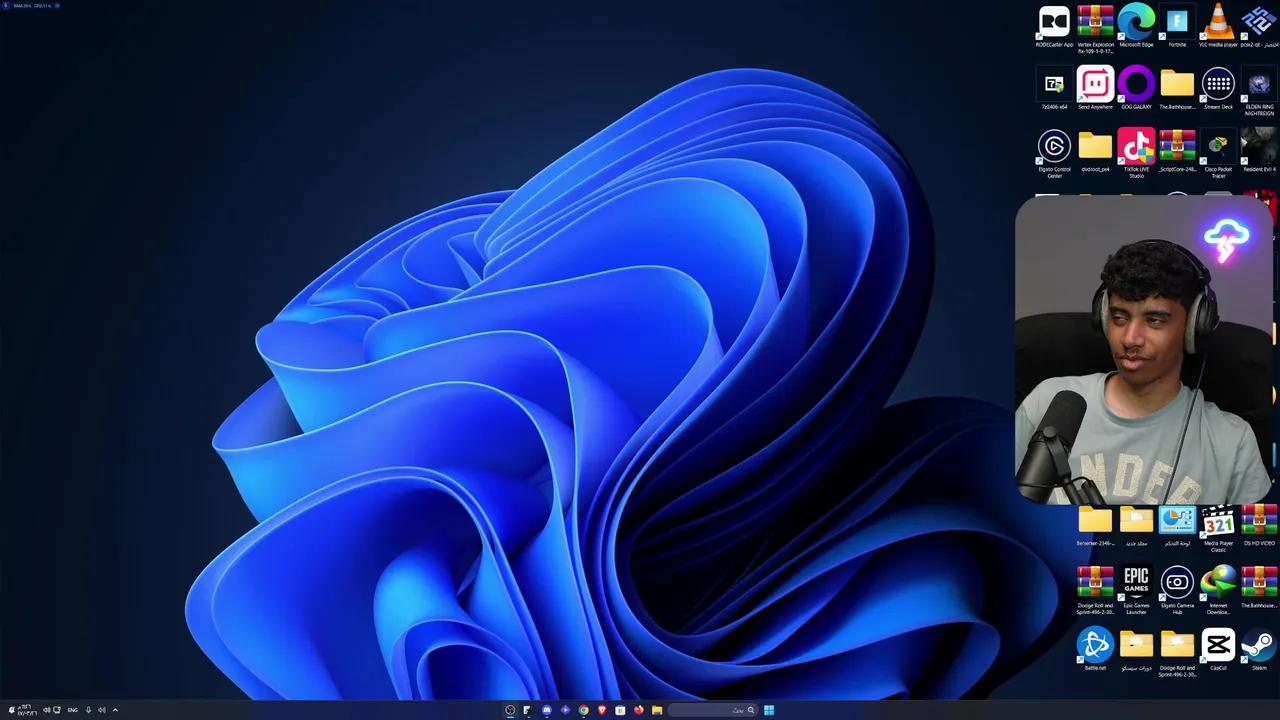
Task: Open the Dodge Roll and Sprint folder
Action: (1177, 653)
